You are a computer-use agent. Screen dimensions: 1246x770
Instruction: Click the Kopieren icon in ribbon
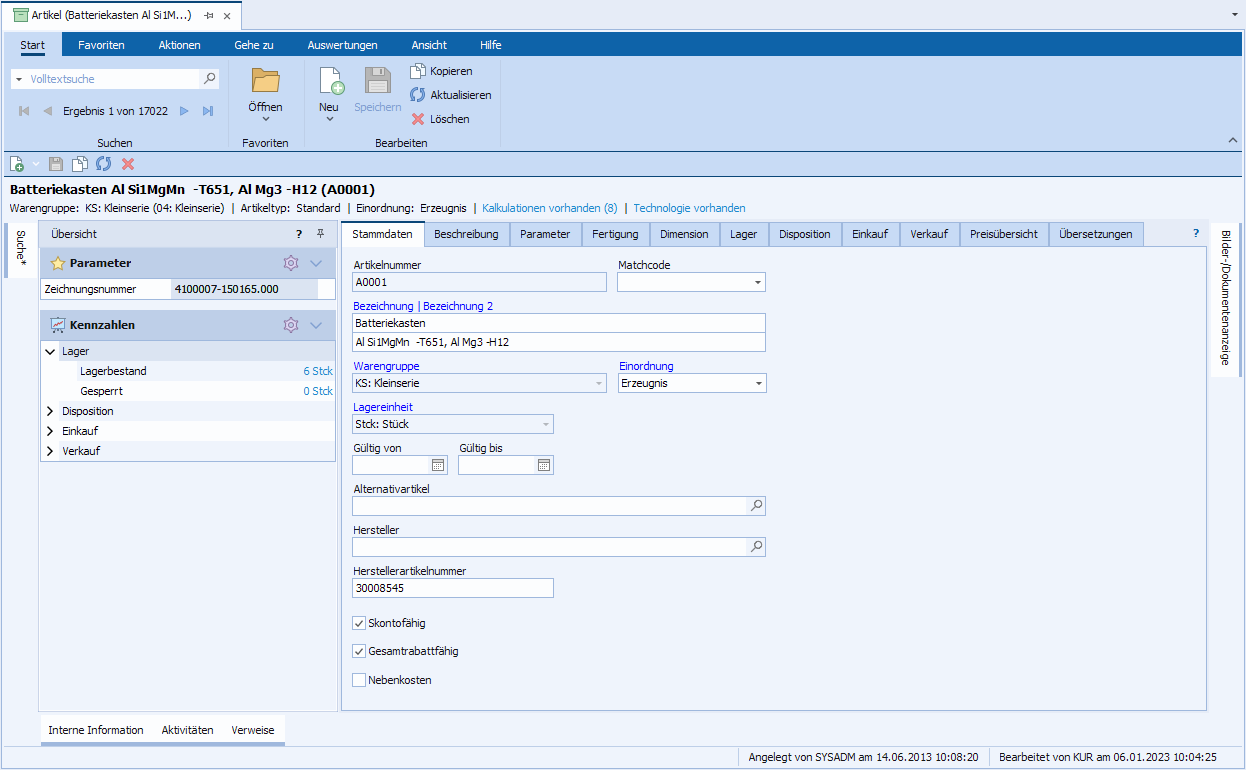click(418, 71)
